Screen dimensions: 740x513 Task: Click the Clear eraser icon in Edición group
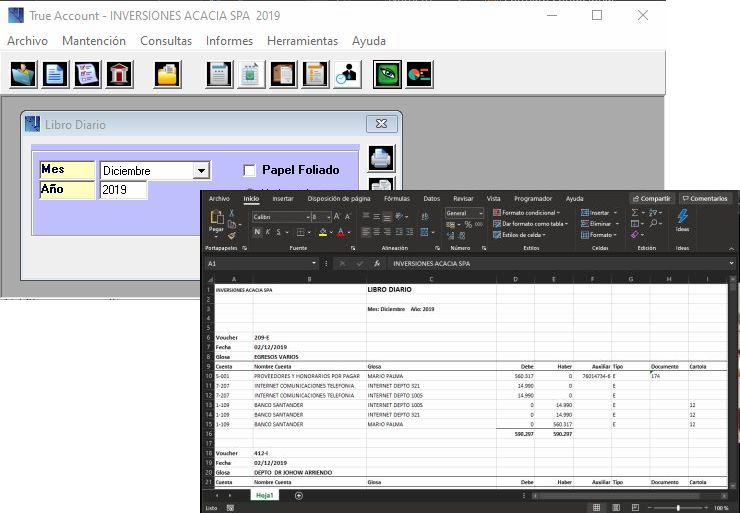(634, 235)
